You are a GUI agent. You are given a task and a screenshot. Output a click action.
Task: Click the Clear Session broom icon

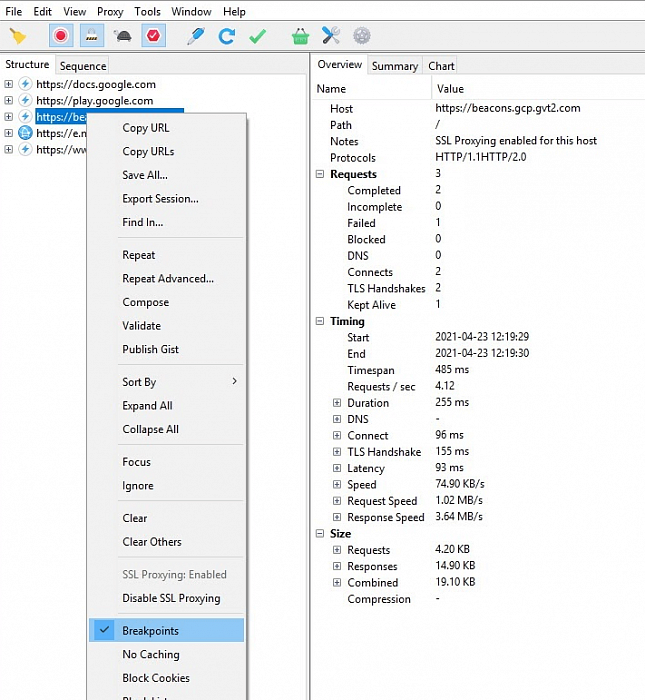click(x=18, y=36)
